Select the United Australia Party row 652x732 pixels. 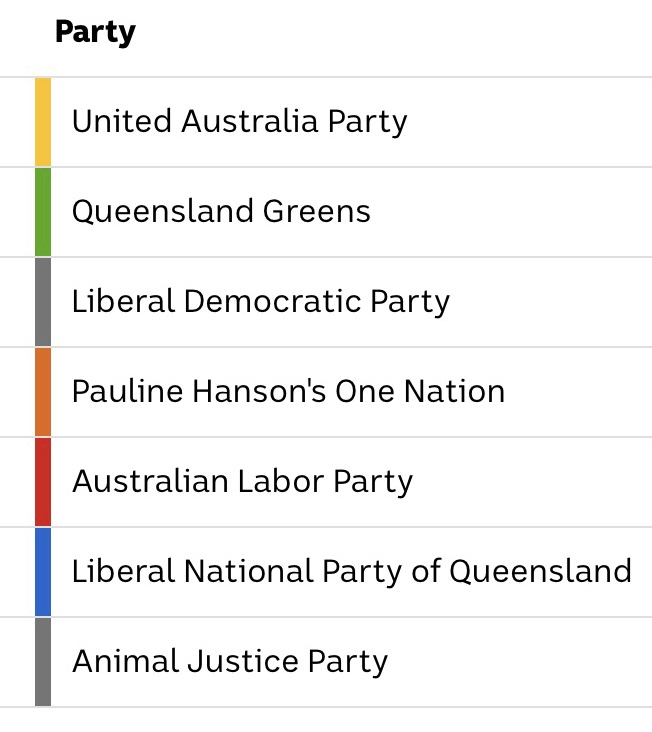tap(239, 122)
